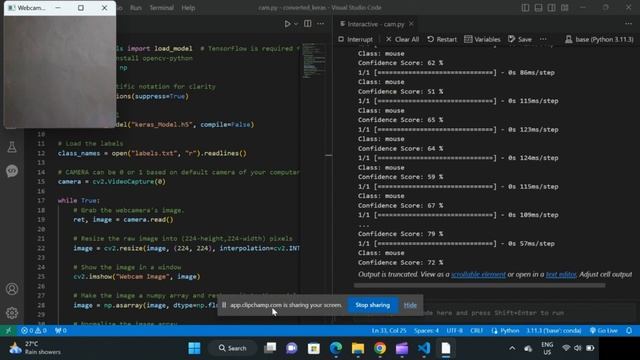Change encoding via UTF-8
Image resolution: width=640 pixels, height=360 pixels.
coord(454,331)
